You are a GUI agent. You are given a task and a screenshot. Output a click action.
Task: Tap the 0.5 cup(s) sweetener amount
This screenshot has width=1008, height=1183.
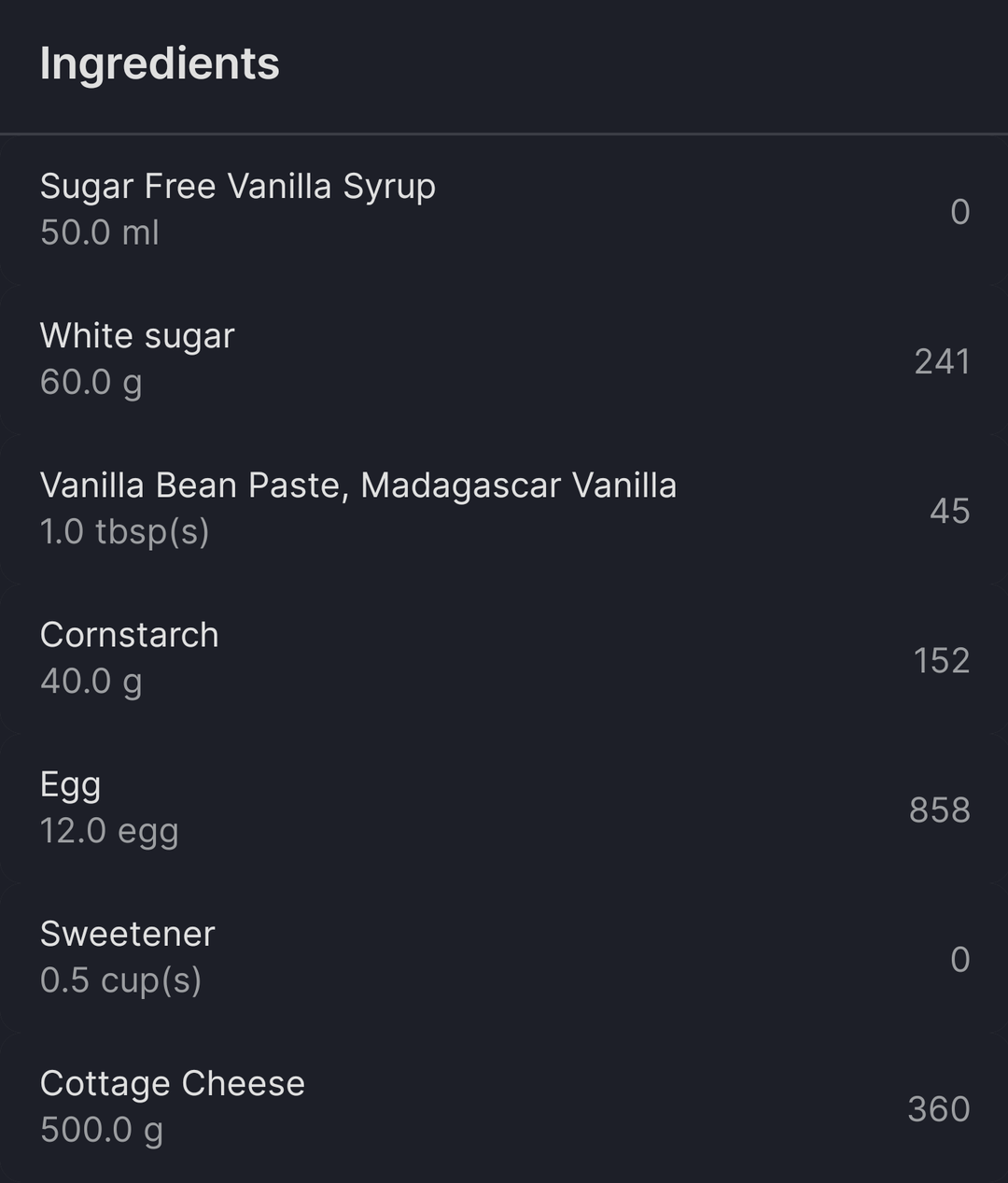[x=121, y=980]
